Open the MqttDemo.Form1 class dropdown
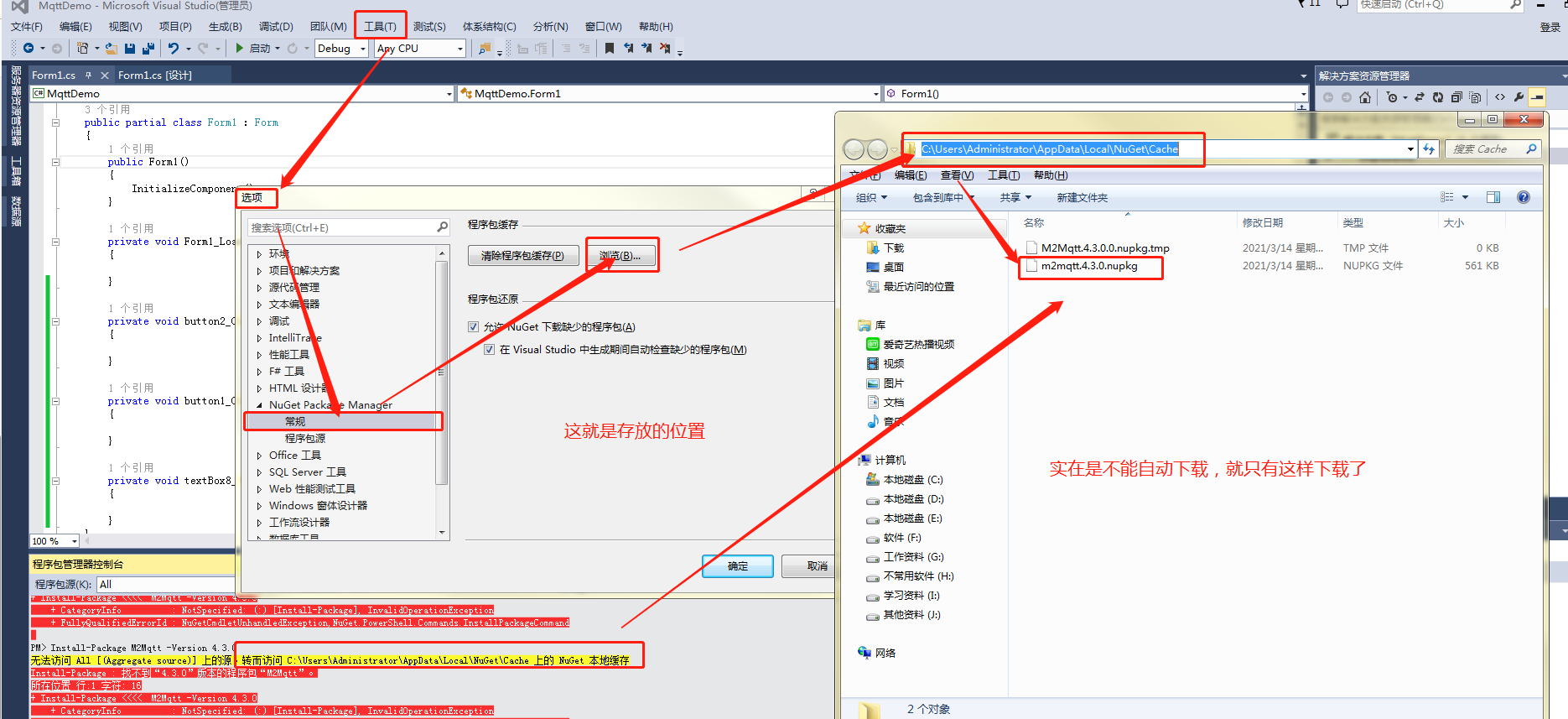 [x=876, y=94]
